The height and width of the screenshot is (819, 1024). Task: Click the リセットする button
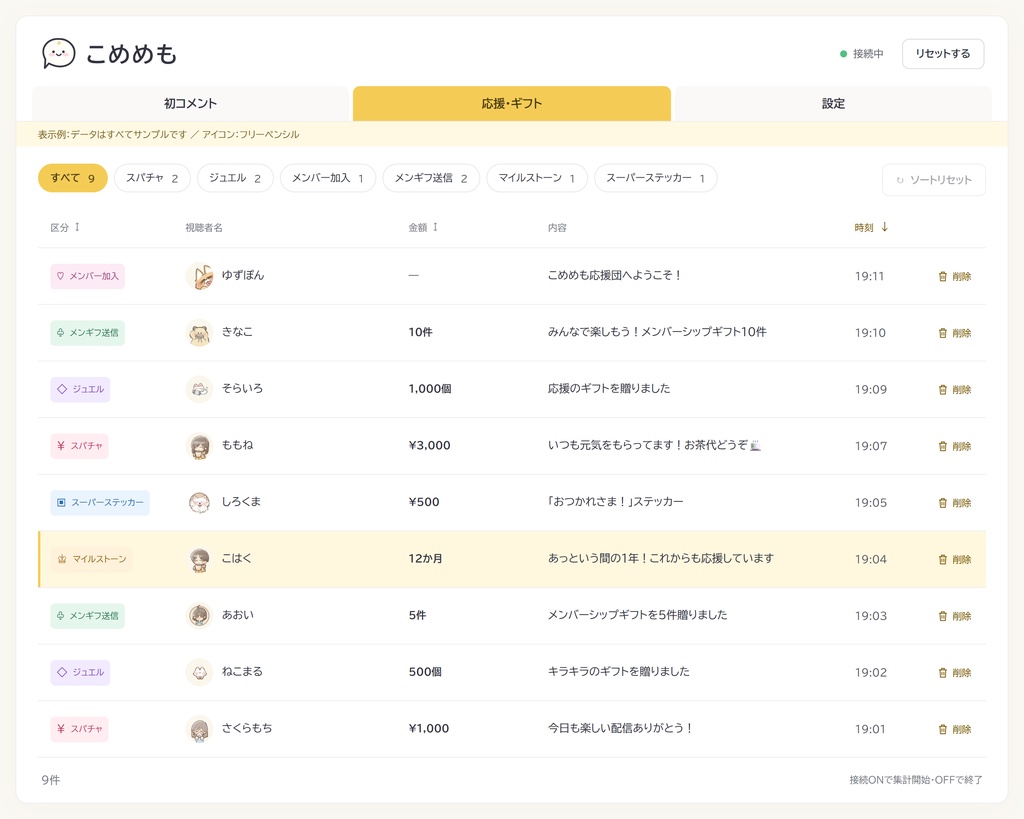tap(943, 54)
